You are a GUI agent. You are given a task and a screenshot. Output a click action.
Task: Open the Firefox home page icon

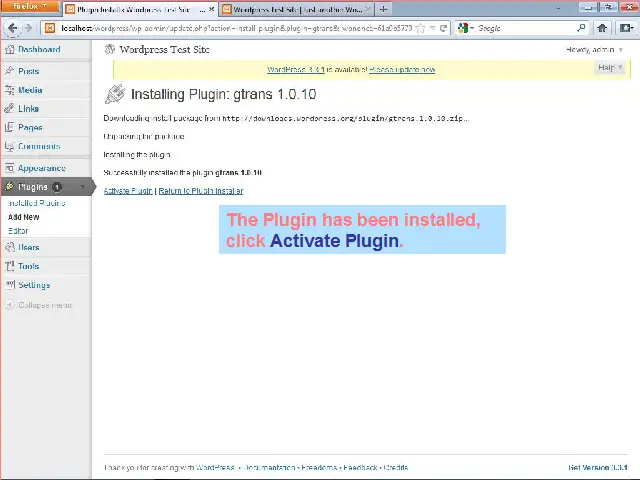[602, 28]
